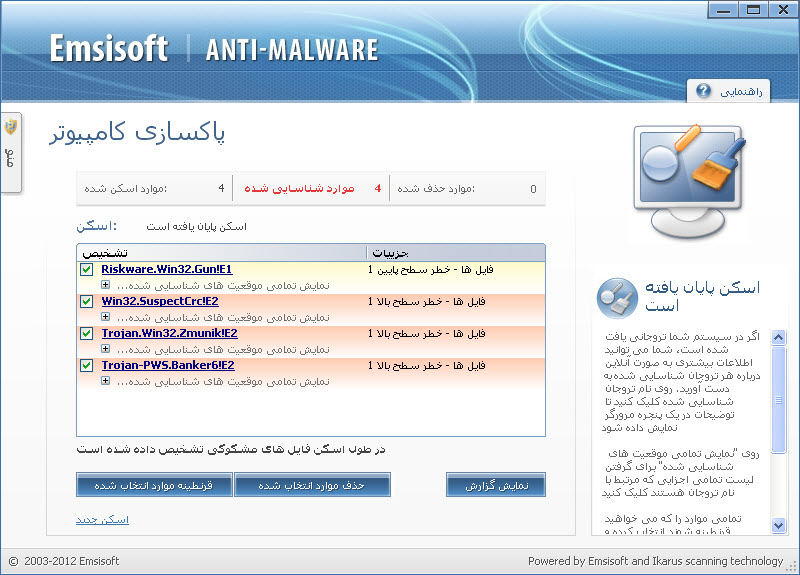Uncheck the Riskware.Win32.Gun!E1 checkbox
This screenshot has width=800, height=575.
coord(87,269)
